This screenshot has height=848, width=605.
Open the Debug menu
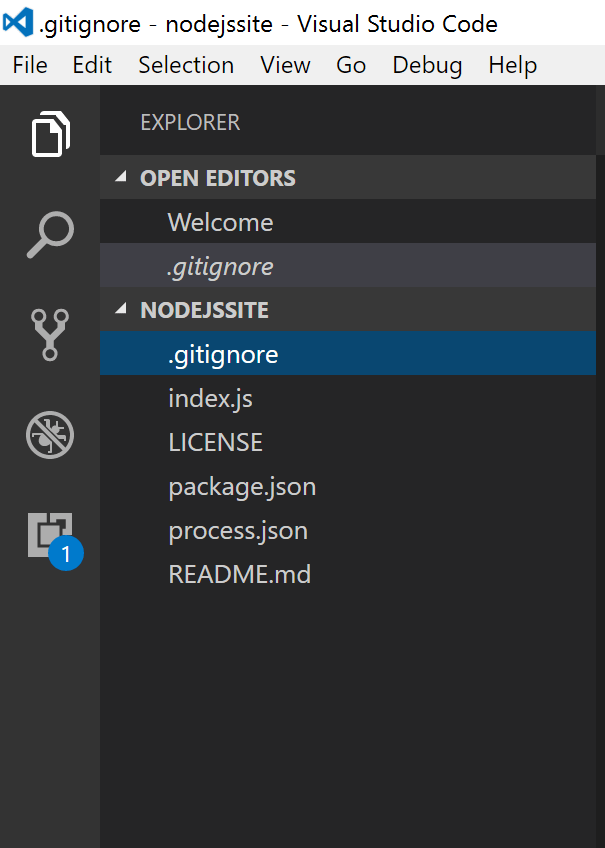tap(427, 65)
